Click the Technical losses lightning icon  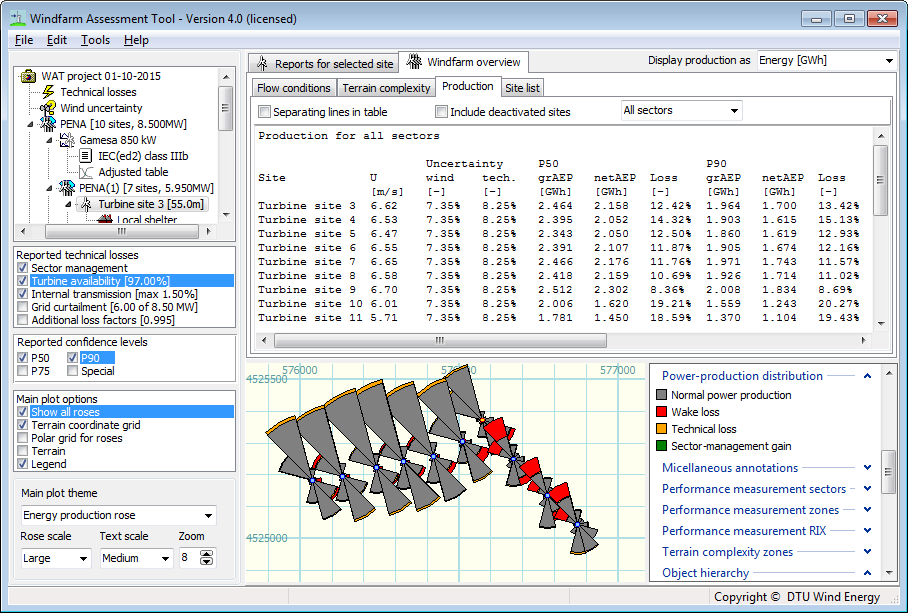(49, 91)
